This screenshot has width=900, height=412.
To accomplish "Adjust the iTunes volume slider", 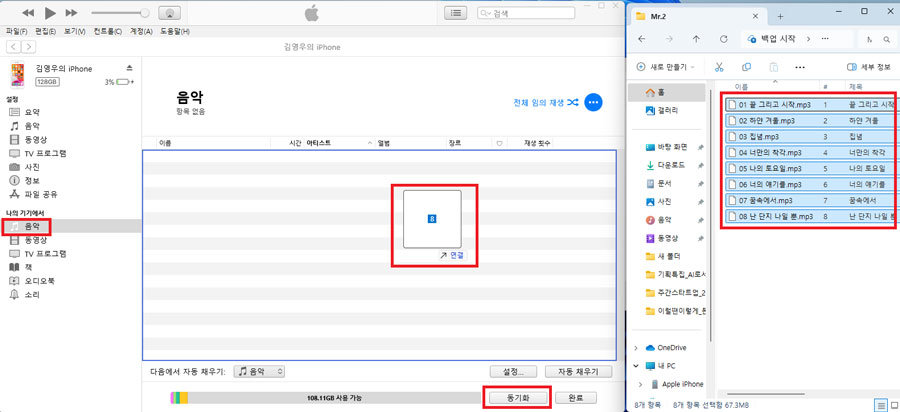I will [120, 13].
